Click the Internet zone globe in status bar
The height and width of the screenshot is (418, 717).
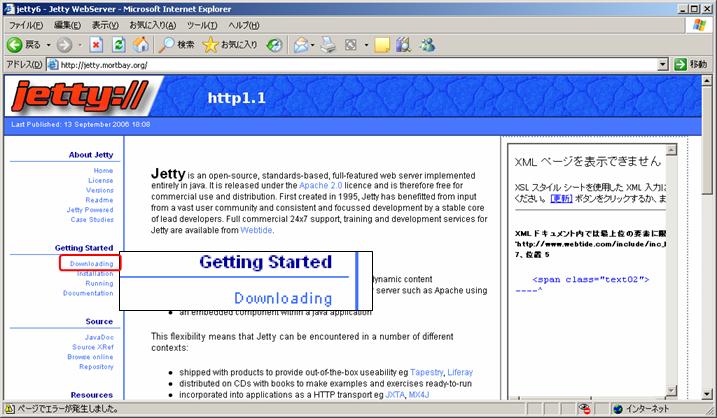(618, 408)
